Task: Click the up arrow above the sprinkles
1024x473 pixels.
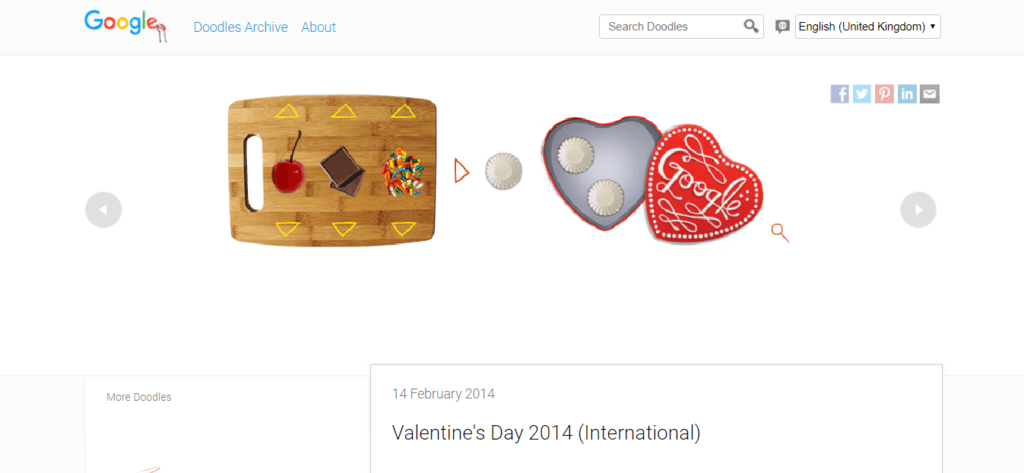Action: (403, 110)
